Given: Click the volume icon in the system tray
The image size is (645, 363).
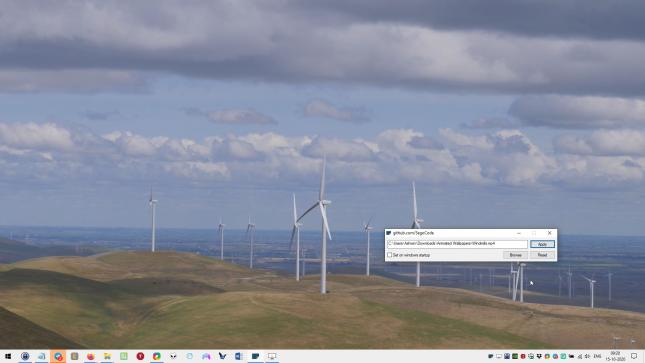Looking at the screenshot, I should (587, 356).
